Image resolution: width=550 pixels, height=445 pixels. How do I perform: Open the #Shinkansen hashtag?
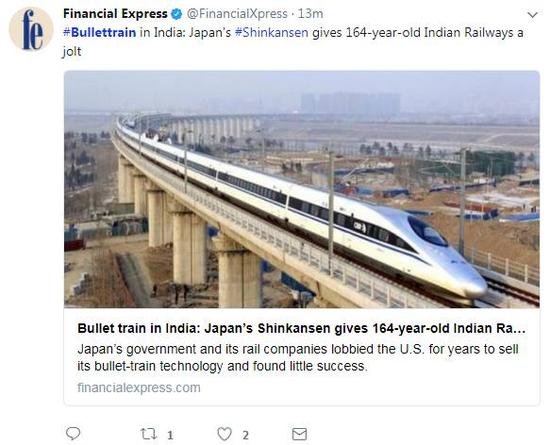click(271, 33)
